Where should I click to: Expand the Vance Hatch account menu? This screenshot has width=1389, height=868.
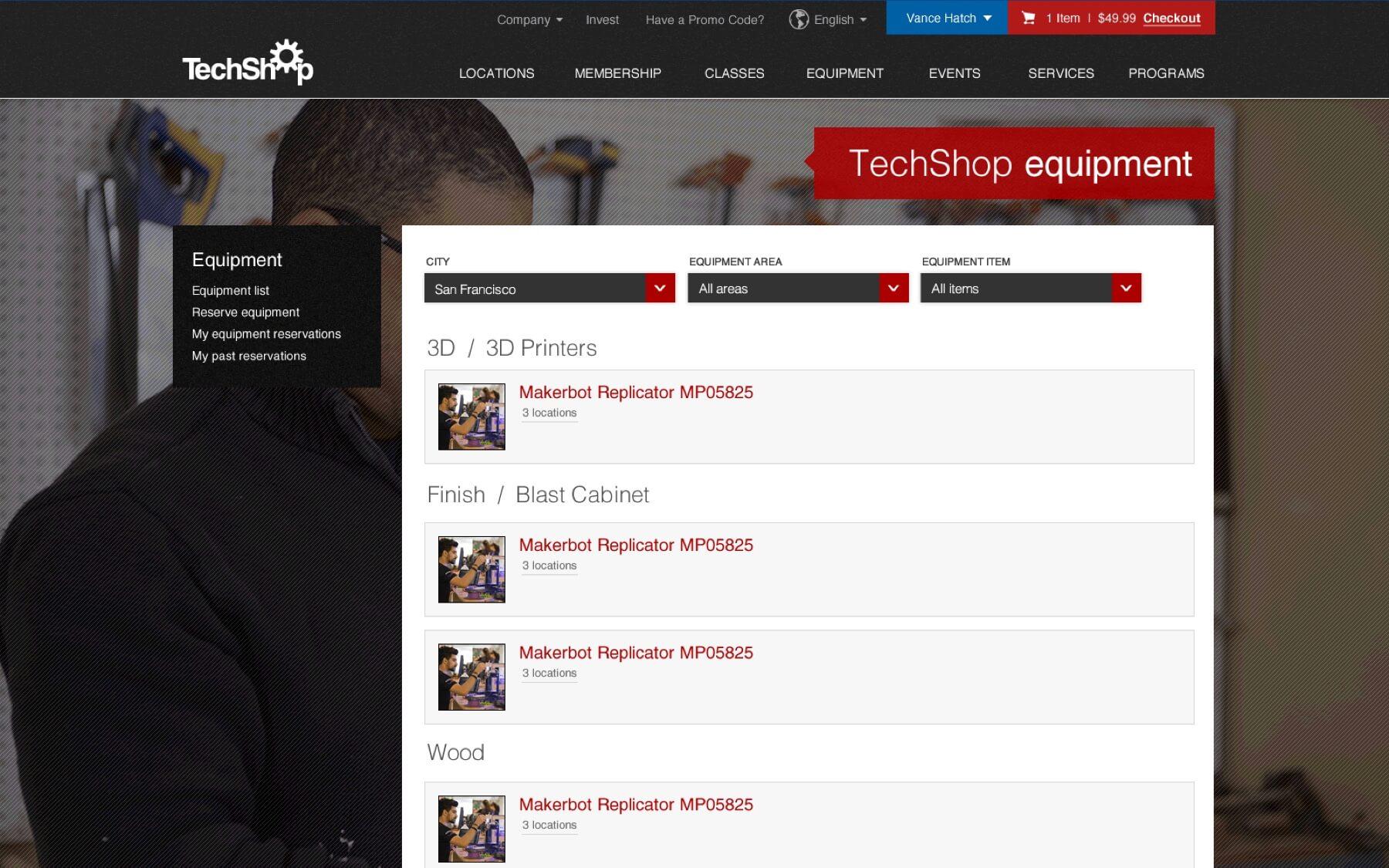tap(947, 18)
